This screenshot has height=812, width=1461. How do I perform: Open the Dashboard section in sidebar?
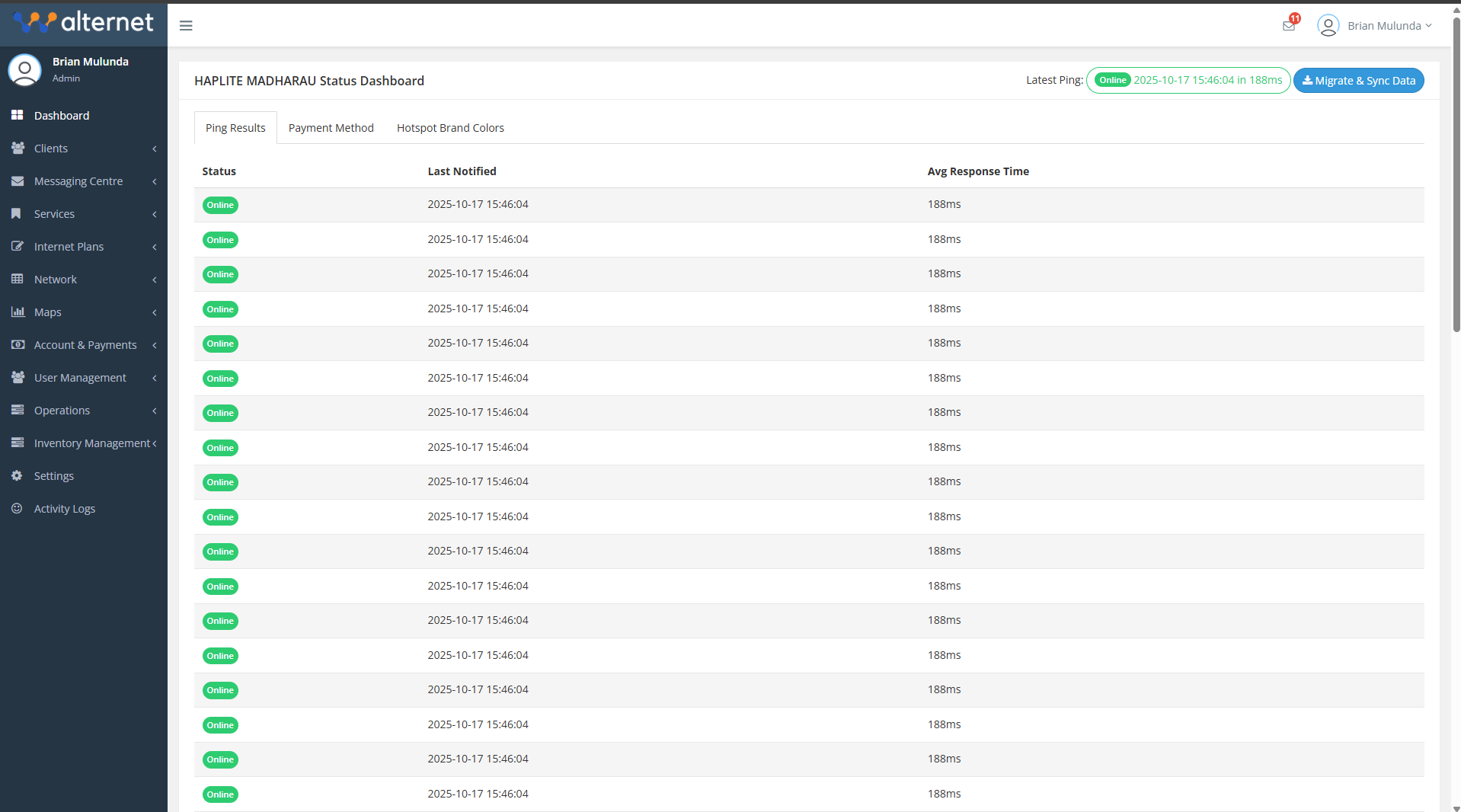pyautogui.click(x=18, y=115)
